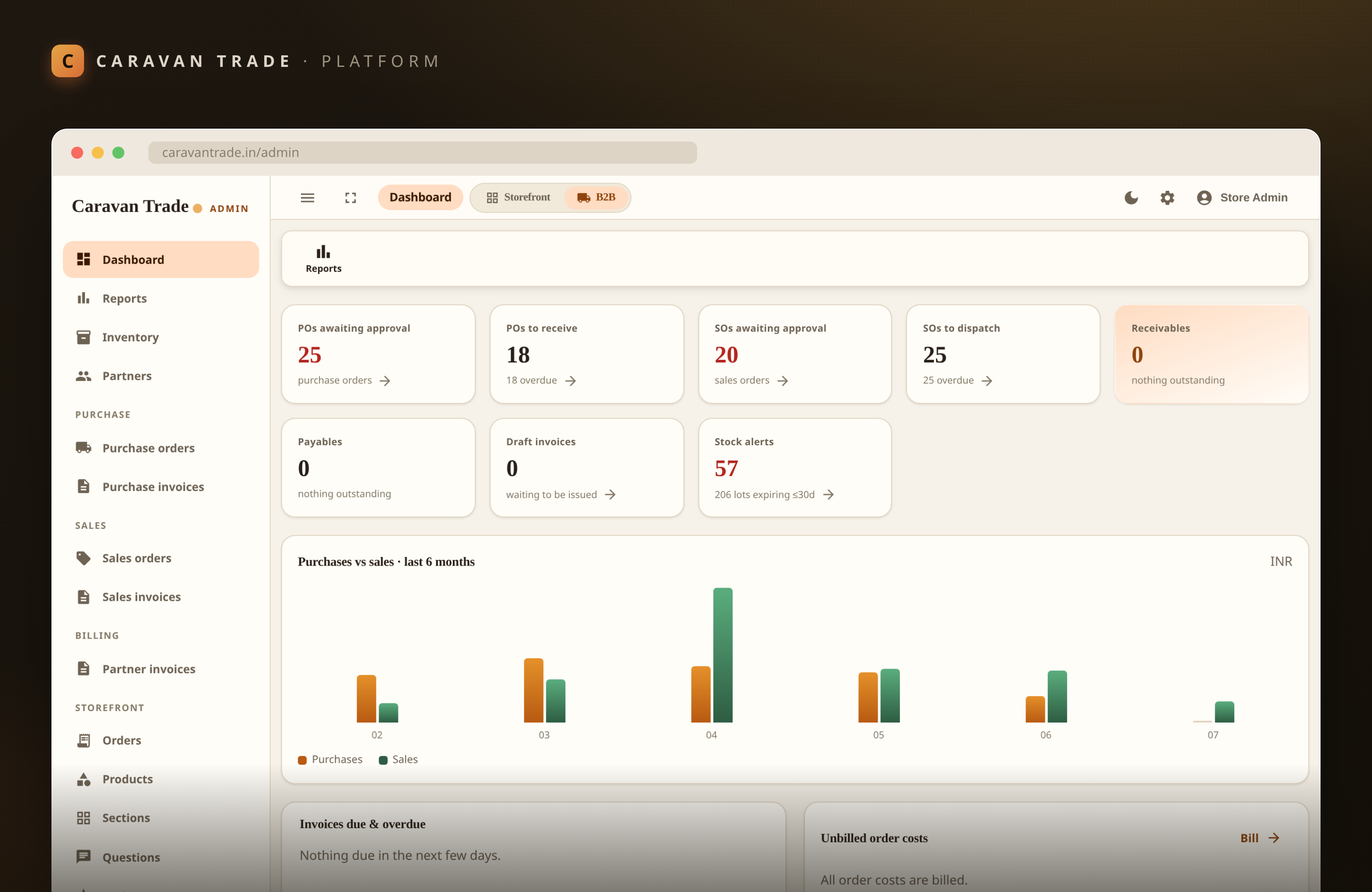
Task: Switch to Storefront mode
Action: click(518, 197)
